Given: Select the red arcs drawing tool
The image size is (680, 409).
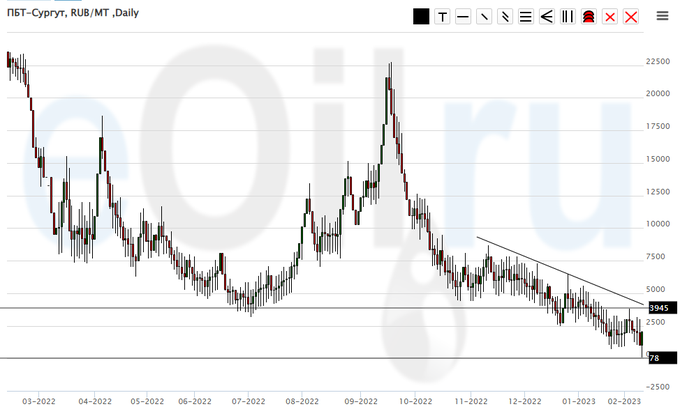Looking at the screenshot, I should [x=589, y=16].
